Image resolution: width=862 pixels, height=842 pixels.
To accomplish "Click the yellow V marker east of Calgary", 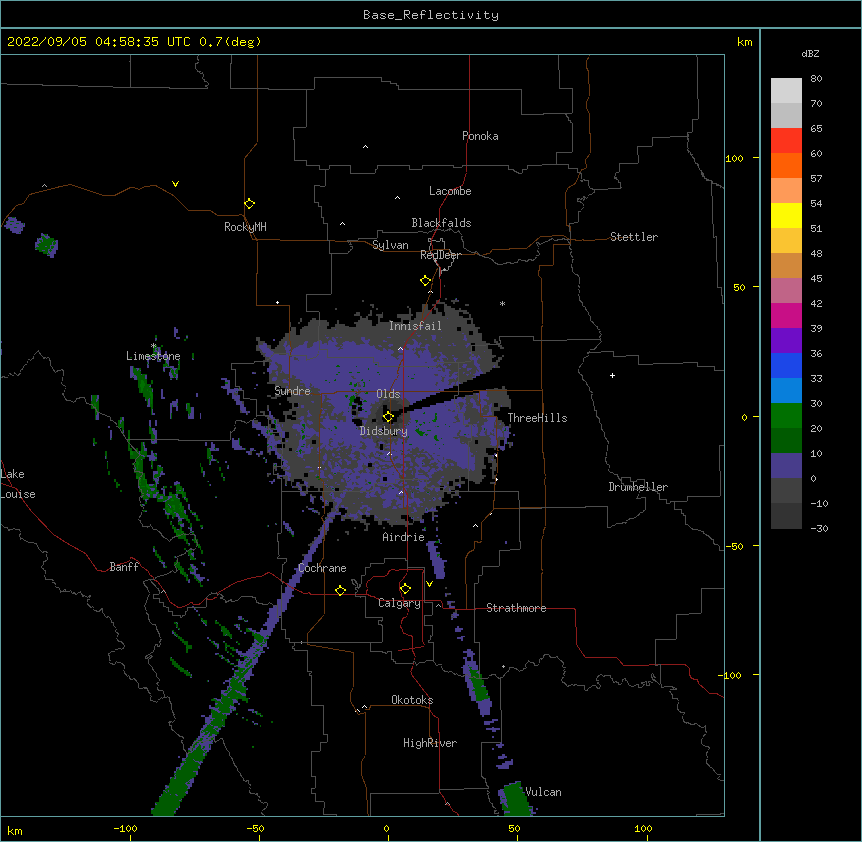I will coord(429,584).
